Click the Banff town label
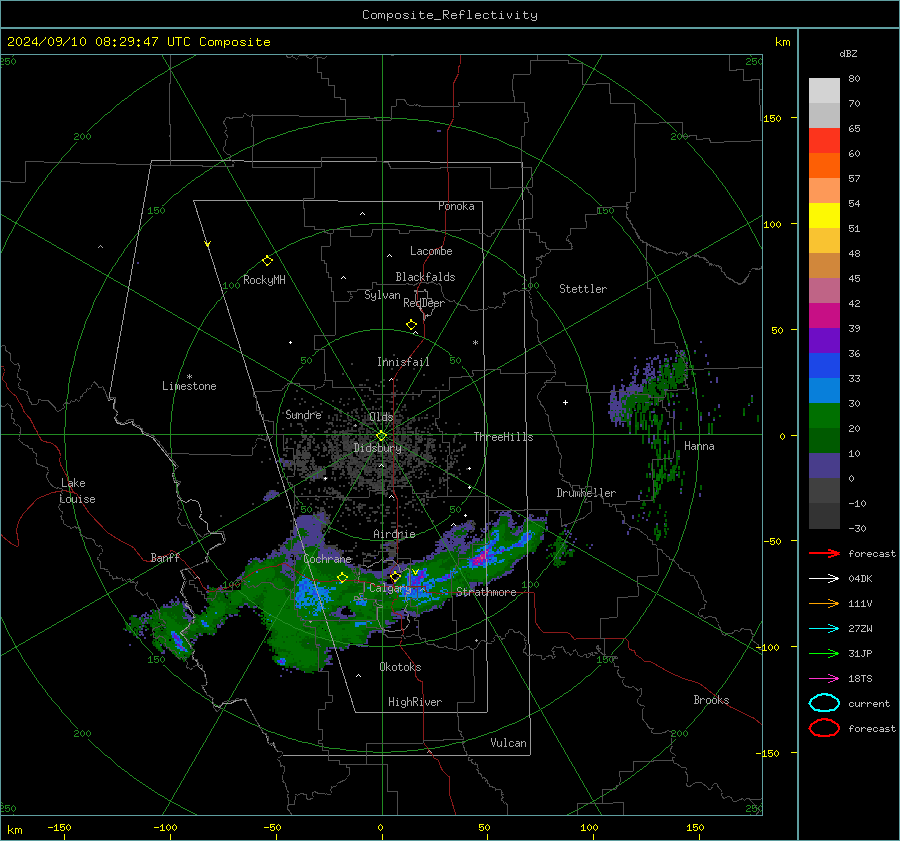The height and width of the screenshot is (841, 900). (x=165, y=557)
